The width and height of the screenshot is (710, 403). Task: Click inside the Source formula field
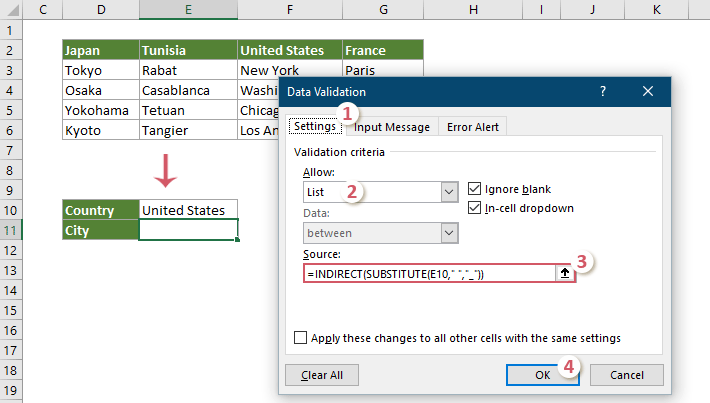click(x=430, y=274)
